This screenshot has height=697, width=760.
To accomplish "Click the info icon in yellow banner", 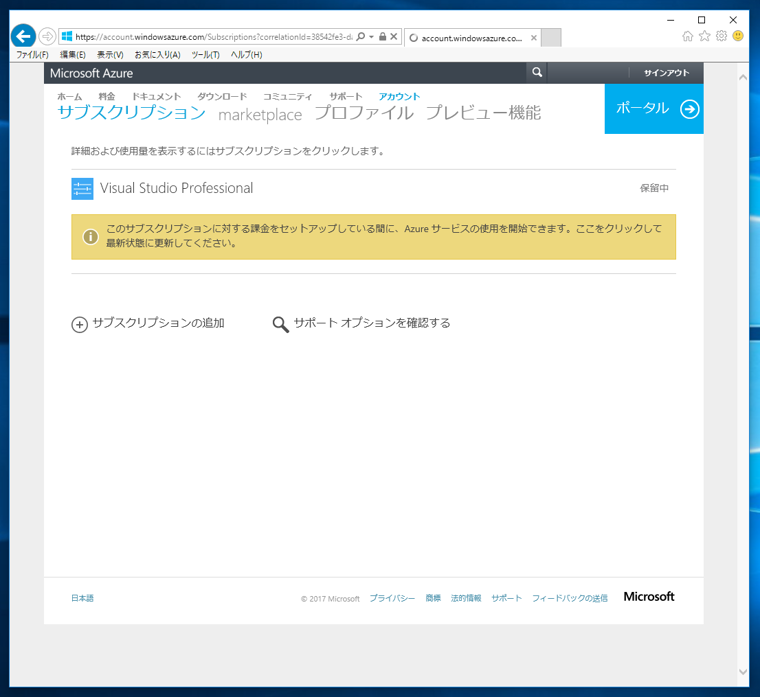I will click(91, 237).
